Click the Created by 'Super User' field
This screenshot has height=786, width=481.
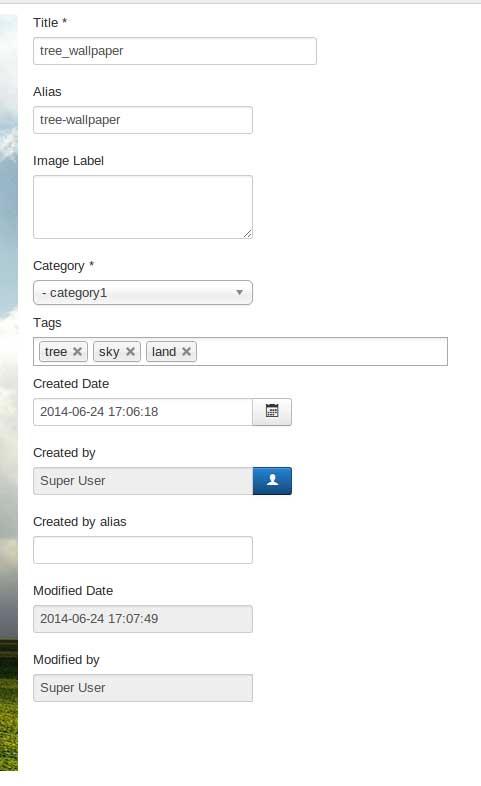click(143, 481)
